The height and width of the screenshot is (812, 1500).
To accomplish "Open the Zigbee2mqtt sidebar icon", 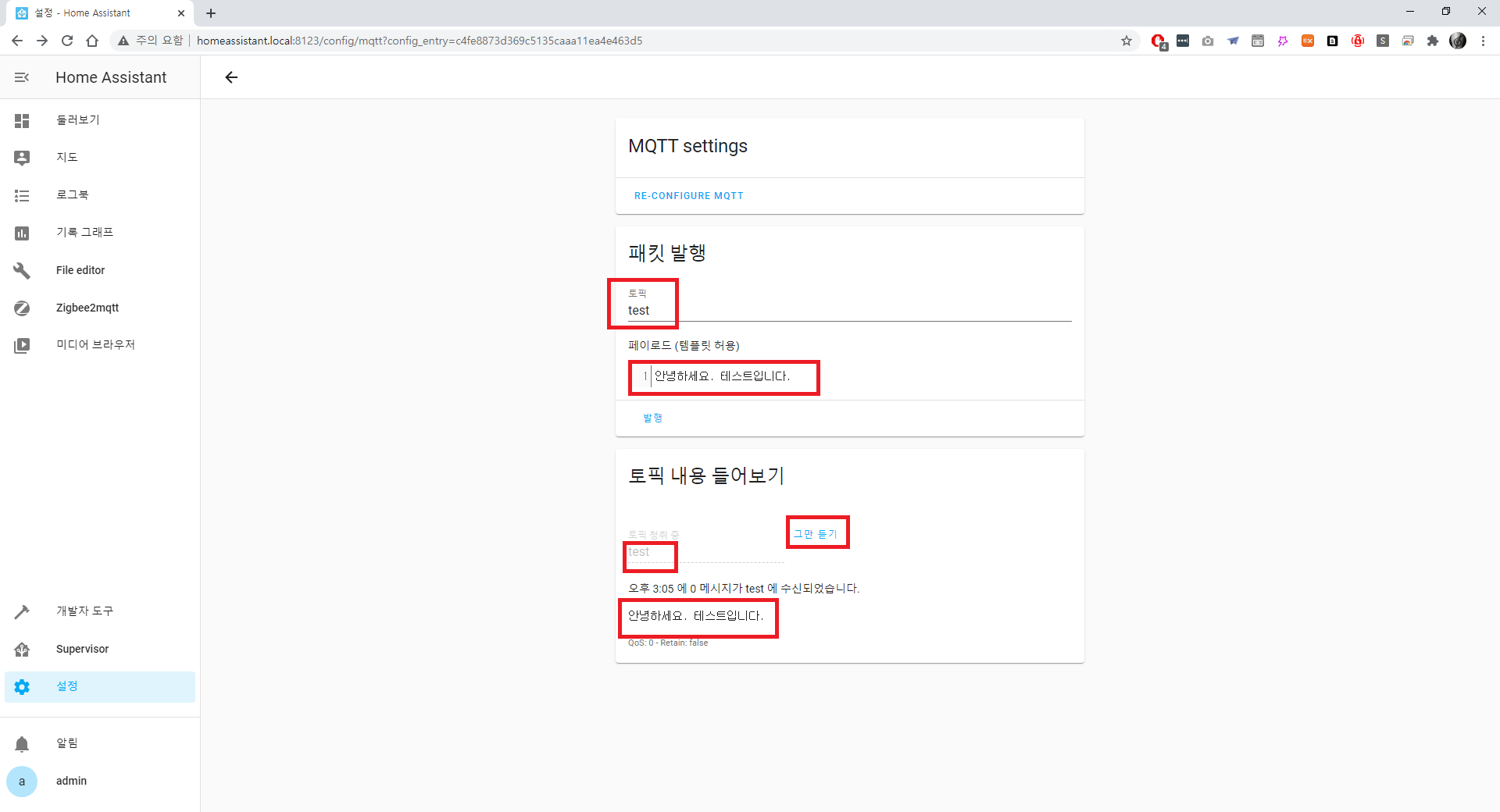I will pos(22,308).
